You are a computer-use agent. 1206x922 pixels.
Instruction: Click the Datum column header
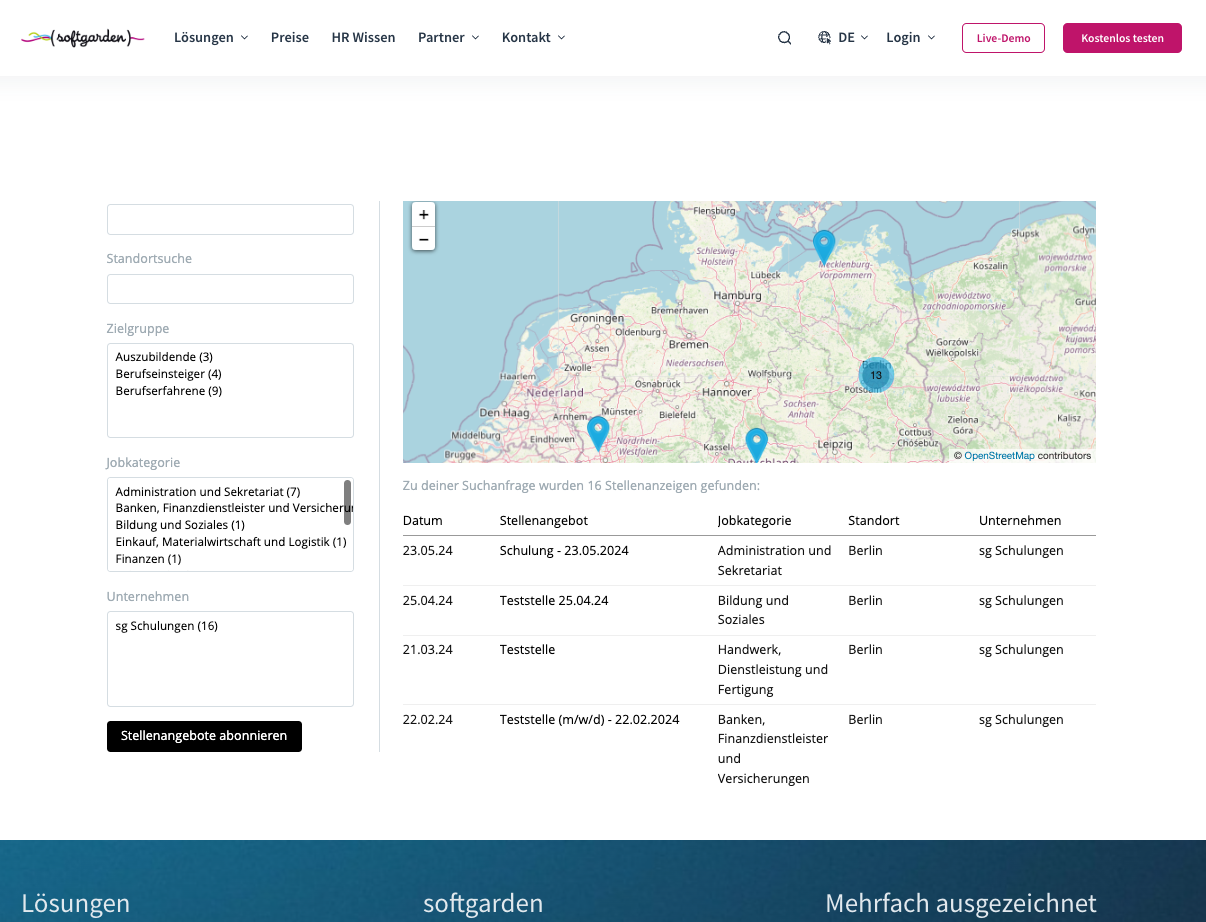coord(422,521)
